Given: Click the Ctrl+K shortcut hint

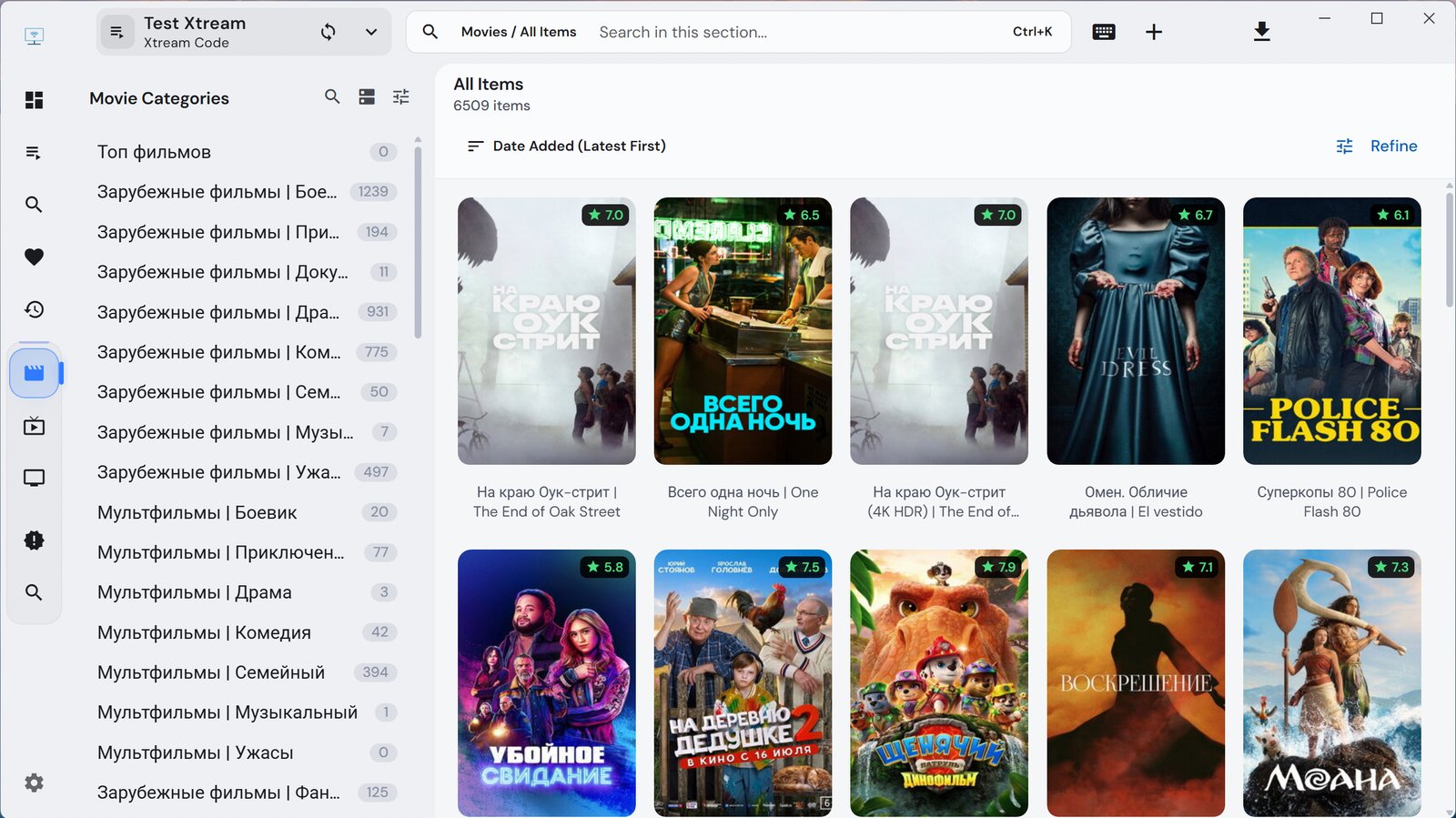Looking at the screenshot, I should [x=1032, y=32].
